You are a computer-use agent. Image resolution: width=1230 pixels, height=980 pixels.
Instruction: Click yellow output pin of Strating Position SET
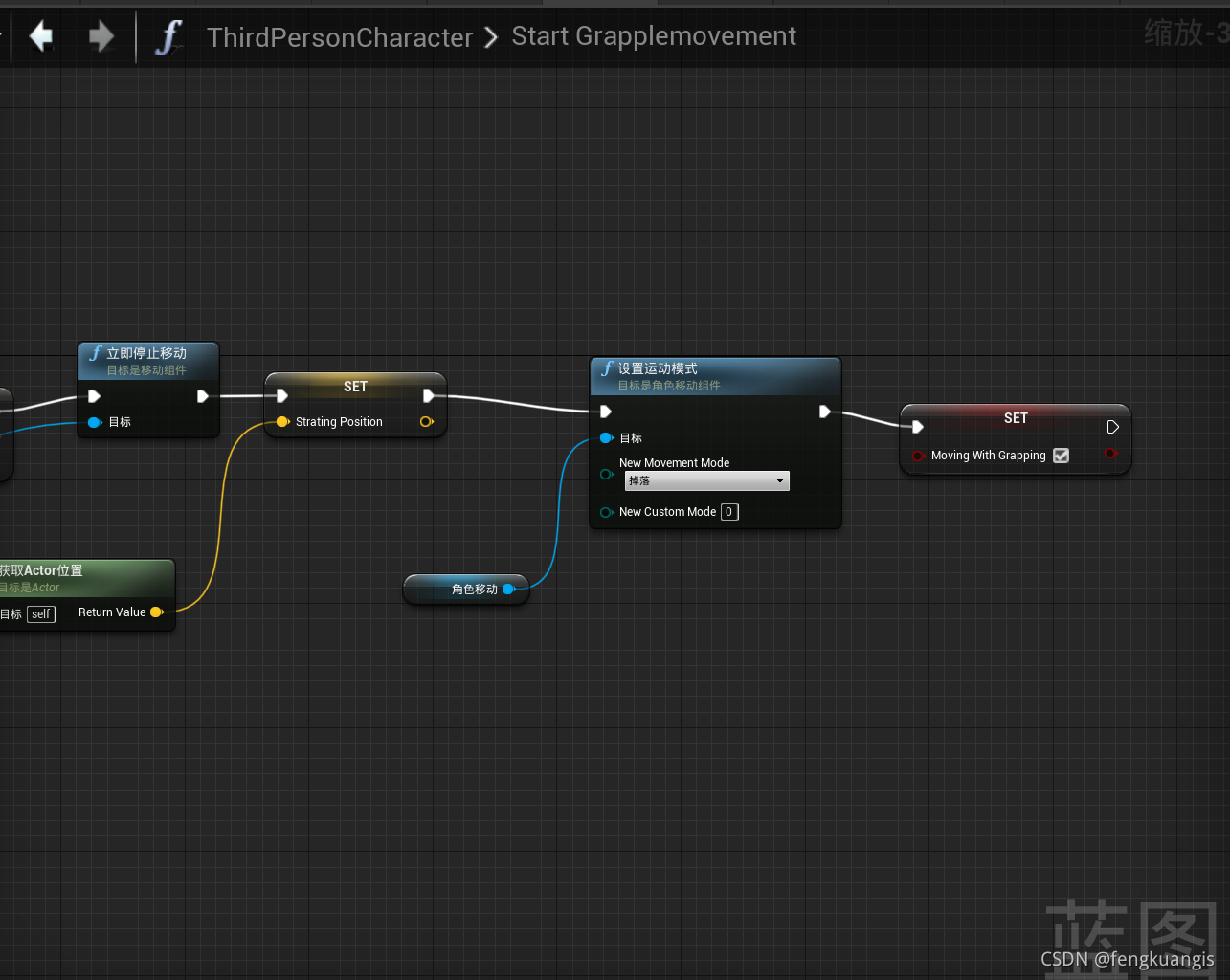tap(427, 422)
